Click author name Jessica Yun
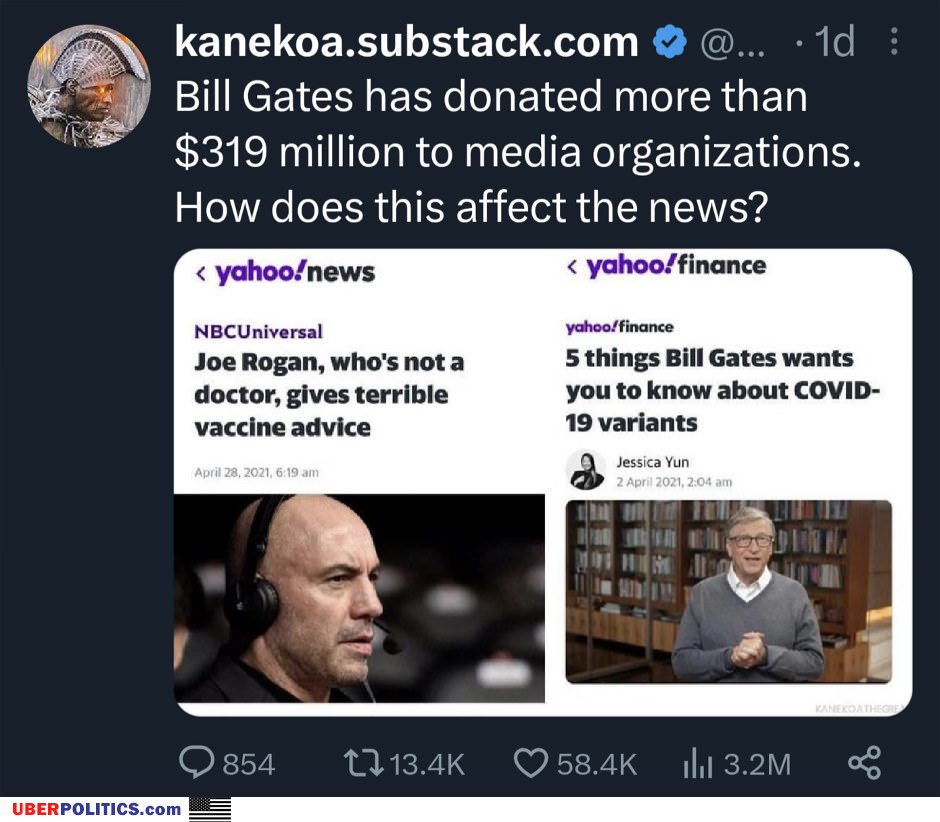This screenshot has width=940, height=822. pos(652,462)
